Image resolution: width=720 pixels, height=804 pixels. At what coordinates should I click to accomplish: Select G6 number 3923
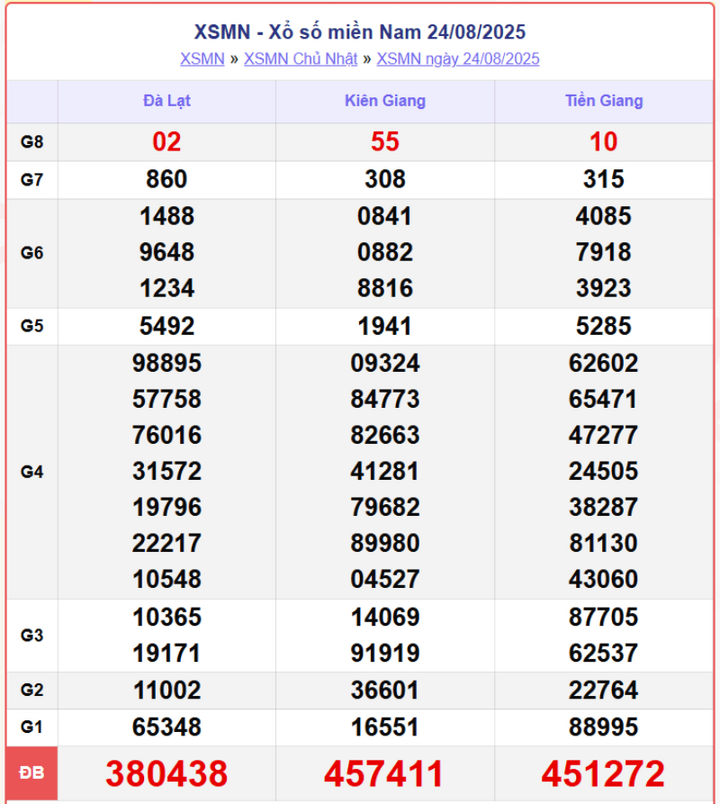[x=604, y=288]
